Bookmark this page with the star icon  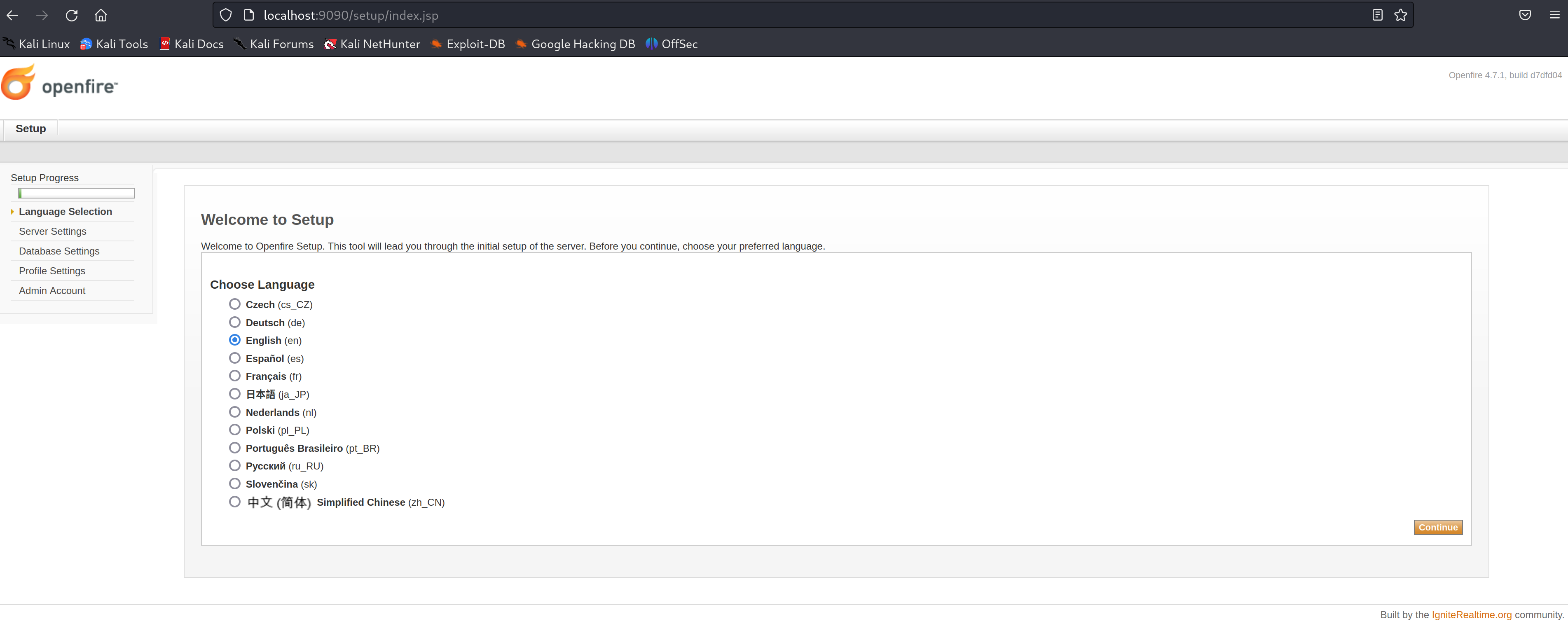pos(1401,15)
